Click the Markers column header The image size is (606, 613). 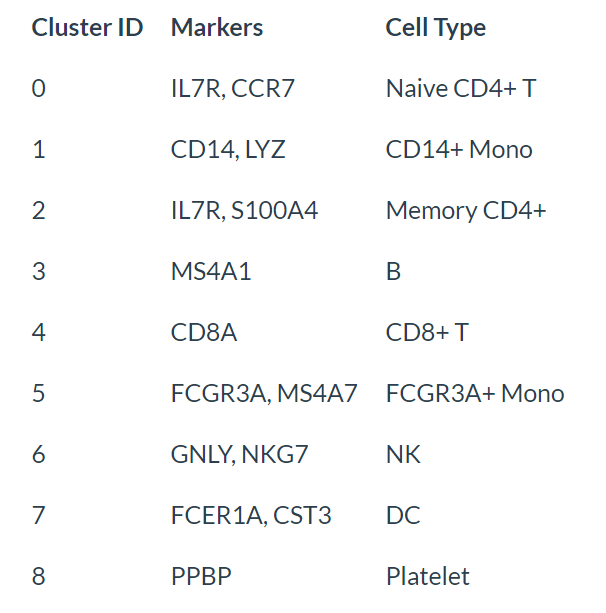coord(217,28)
